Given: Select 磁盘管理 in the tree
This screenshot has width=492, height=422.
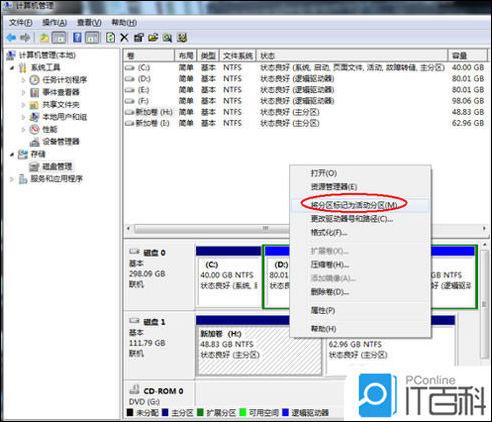Looking at the screenshot, I should click(57, 166).
